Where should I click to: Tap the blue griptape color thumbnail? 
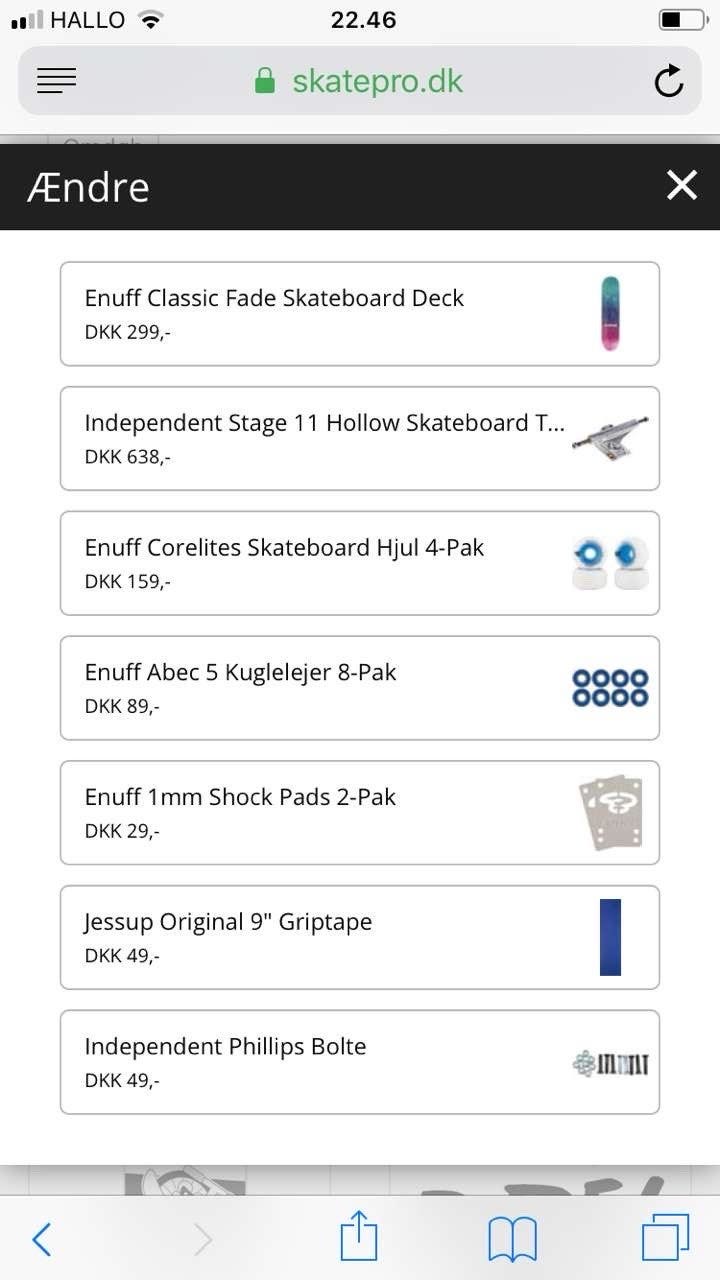610,937
